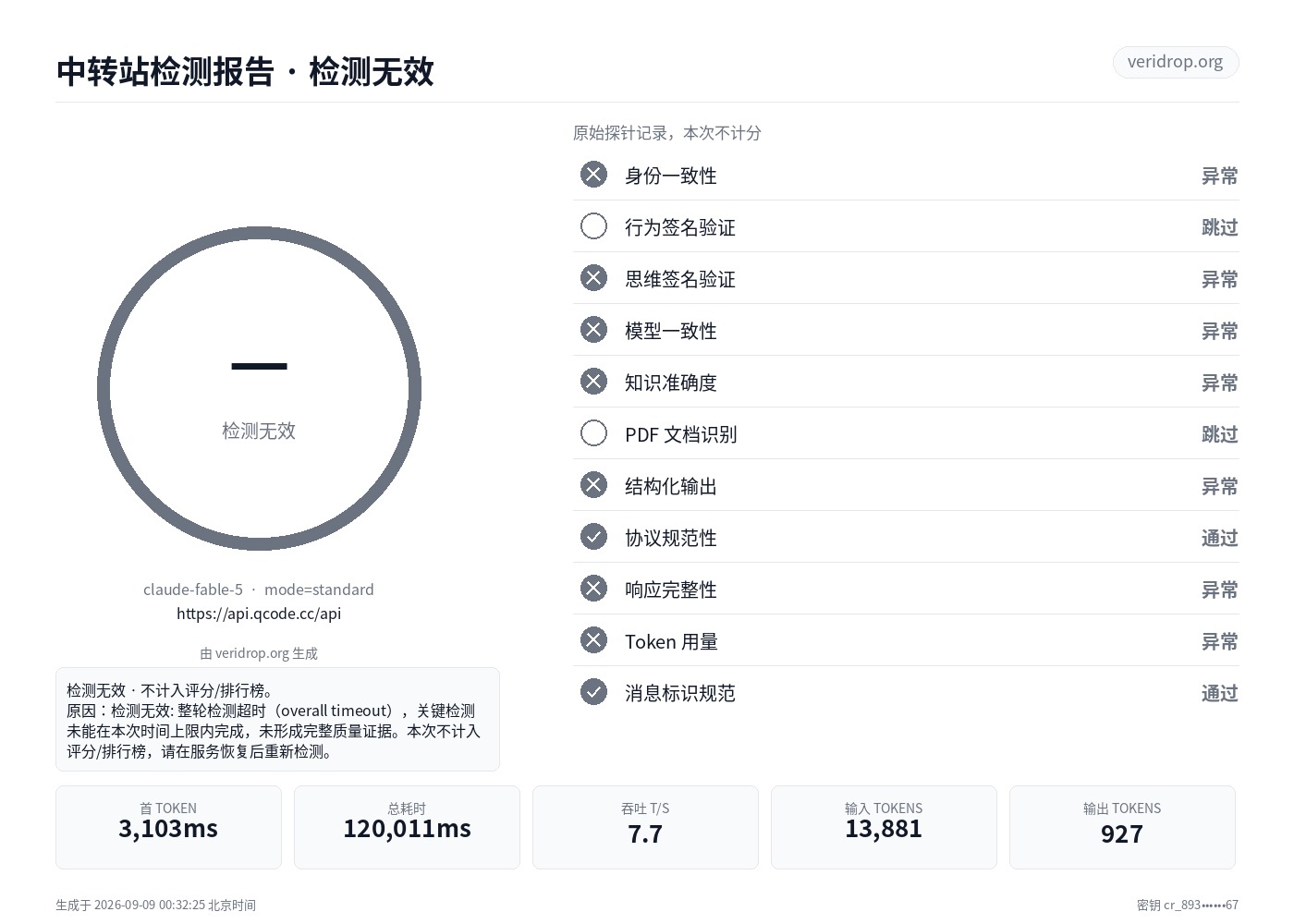
Task: Click the empty circle next to PDF 文档识别
Action: click(x=593, y=433)
